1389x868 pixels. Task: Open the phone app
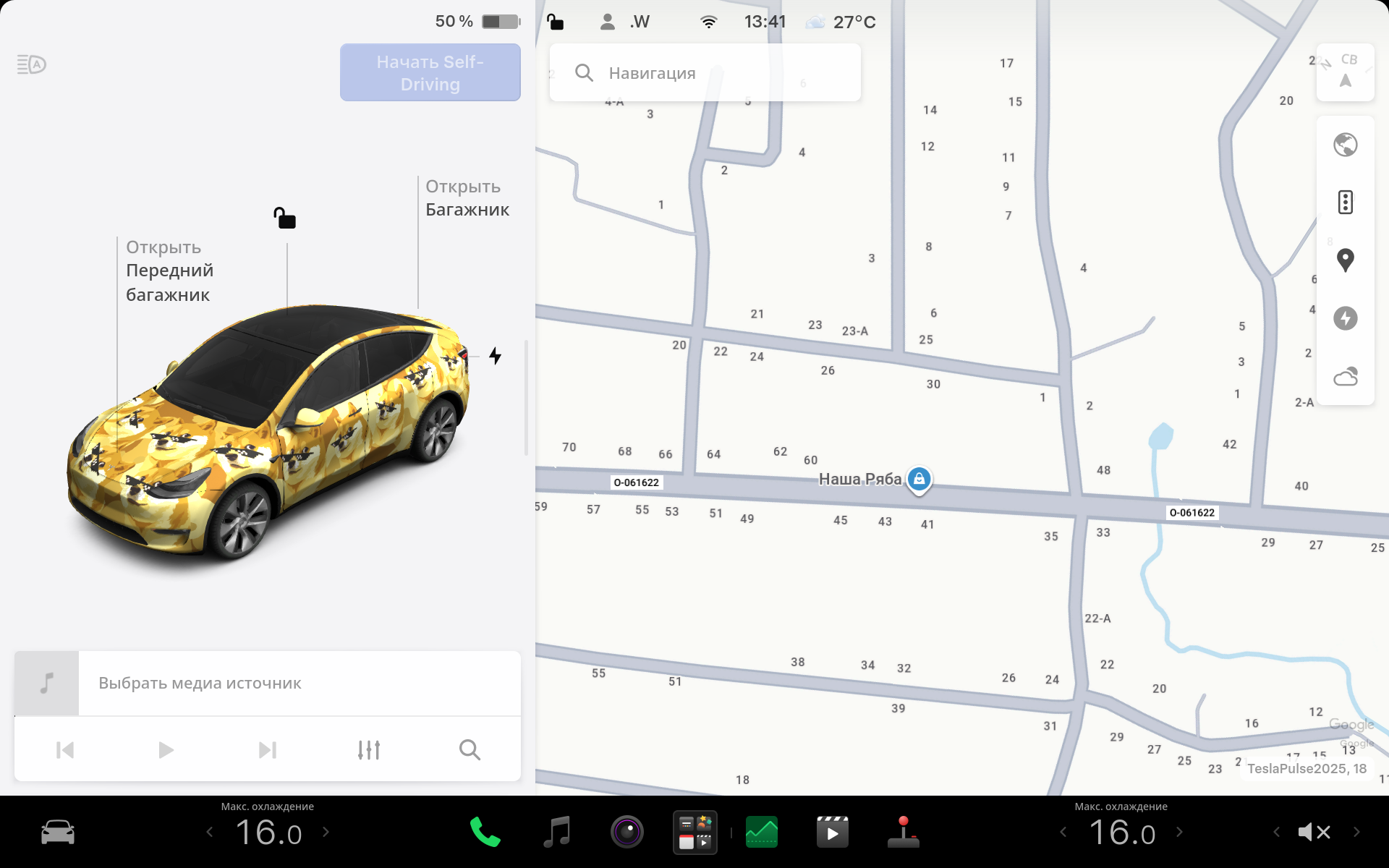(x=485, y=832)
